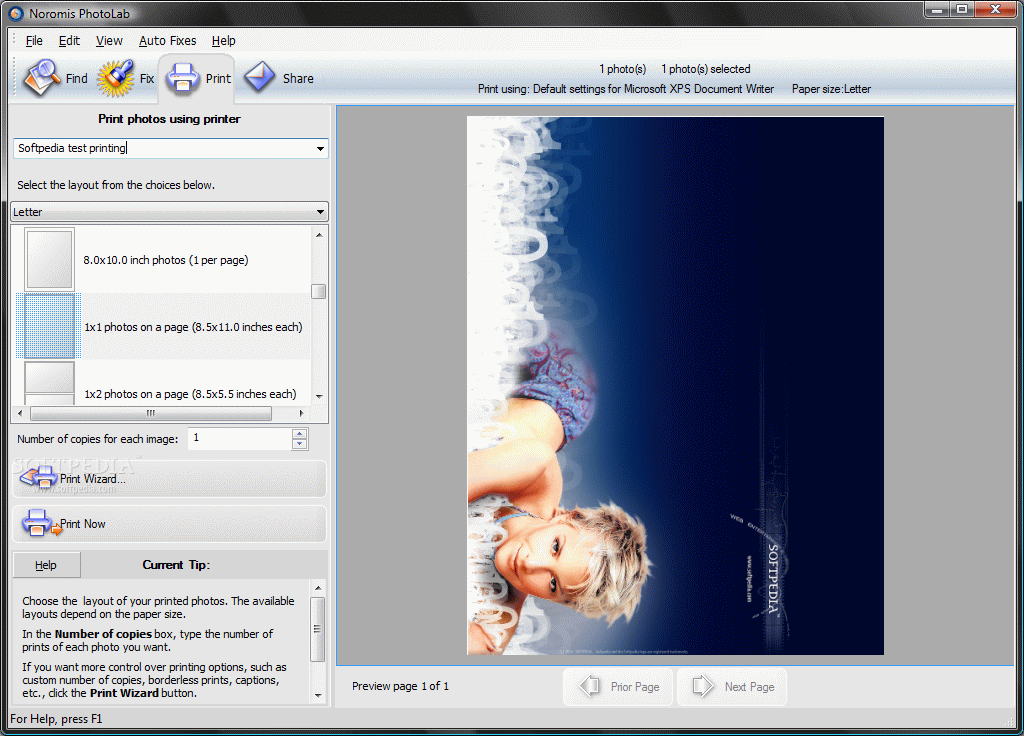Open the File menu

pos(34,40)
